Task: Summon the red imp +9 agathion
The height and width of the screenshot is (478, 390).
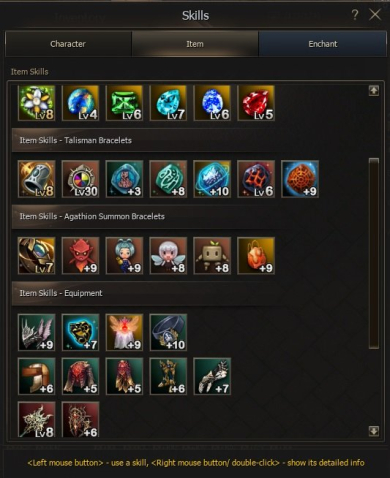Action: (81, 256)
